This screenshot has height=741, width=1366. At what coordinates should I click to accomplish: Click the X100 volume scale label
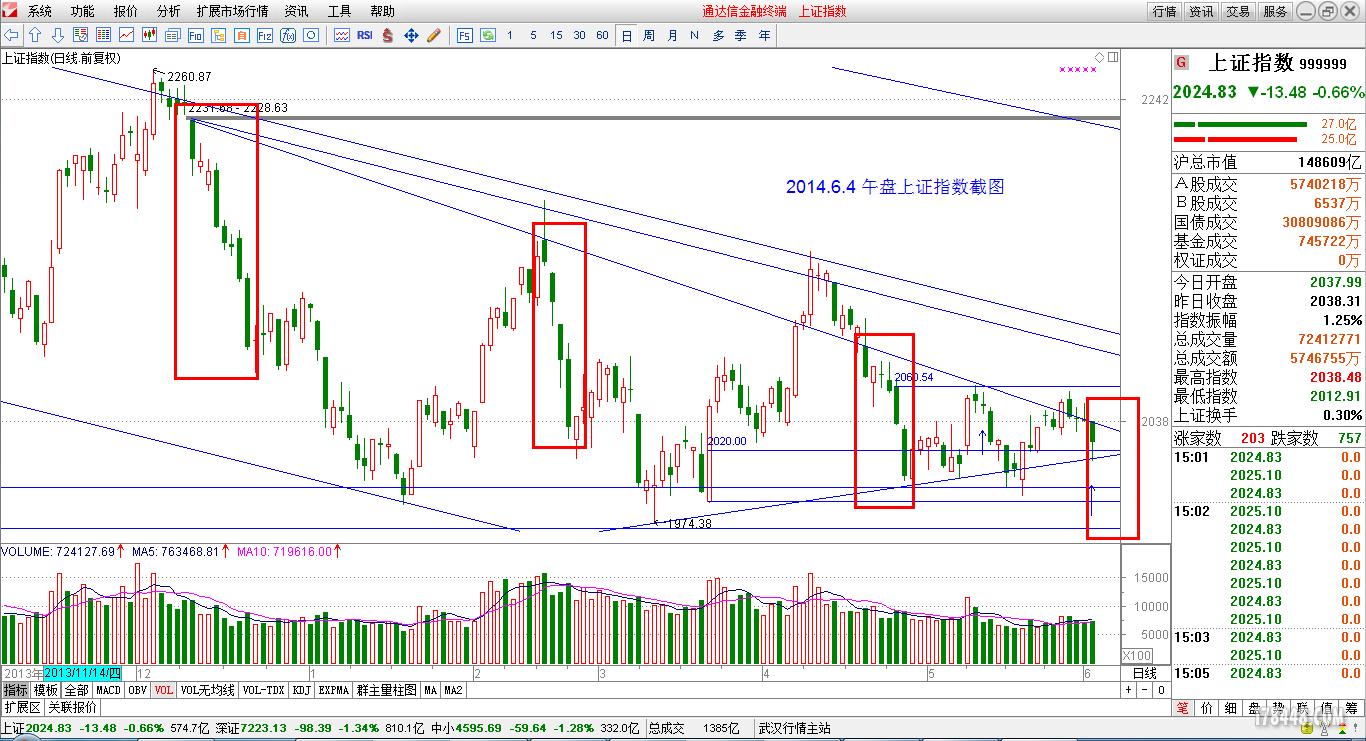tap(1136, 655)
